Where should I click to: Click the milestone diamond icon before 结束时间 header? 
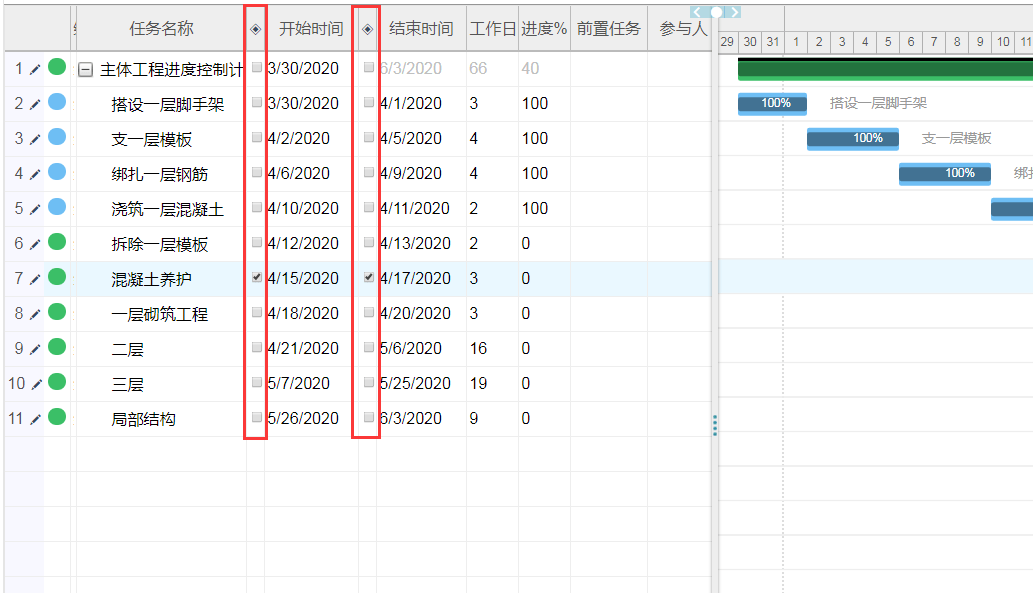368,30
